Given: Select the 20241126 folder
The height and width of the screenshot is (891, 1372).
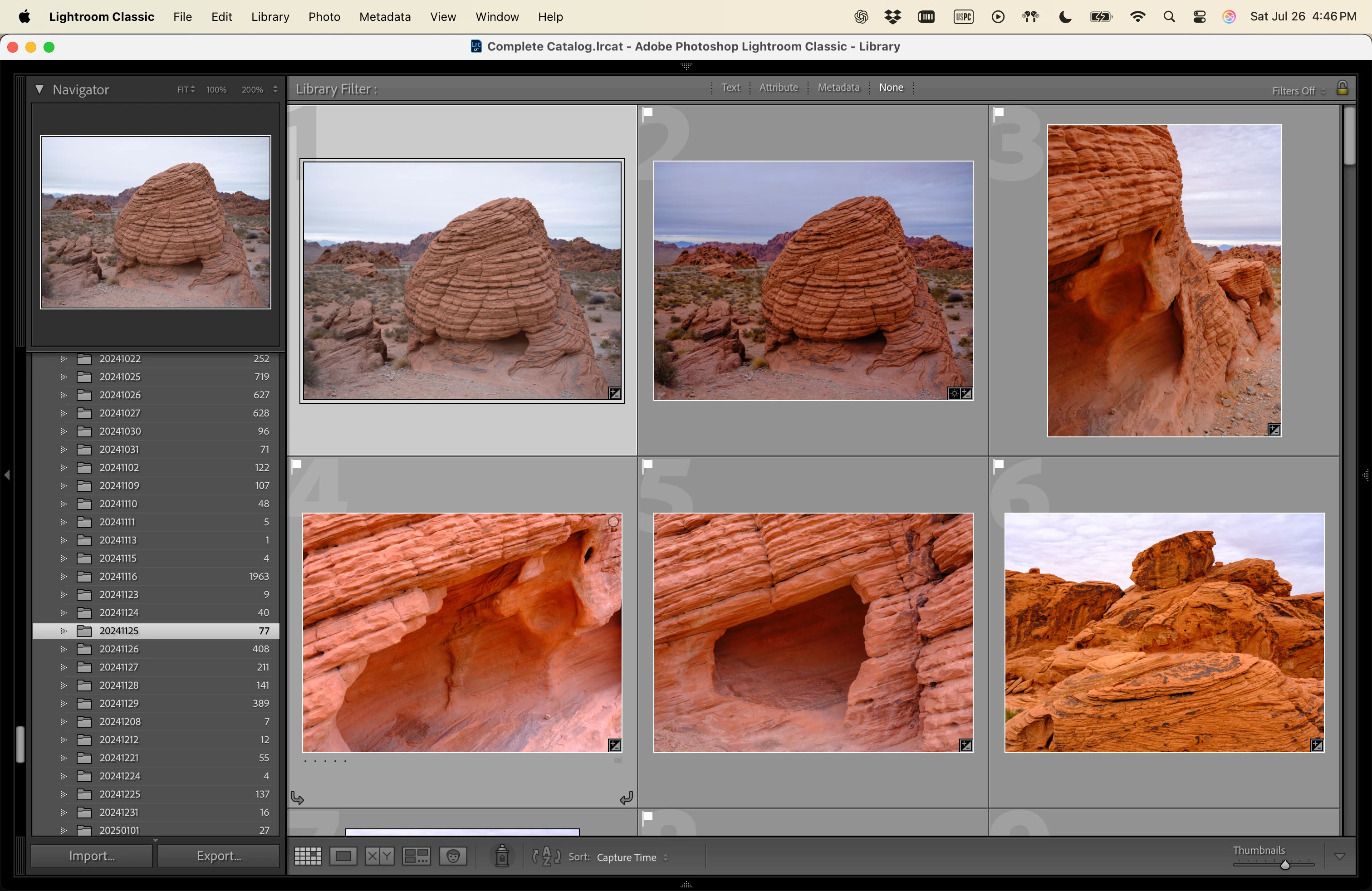Looking at the screenshot, I should pos(119,649).
